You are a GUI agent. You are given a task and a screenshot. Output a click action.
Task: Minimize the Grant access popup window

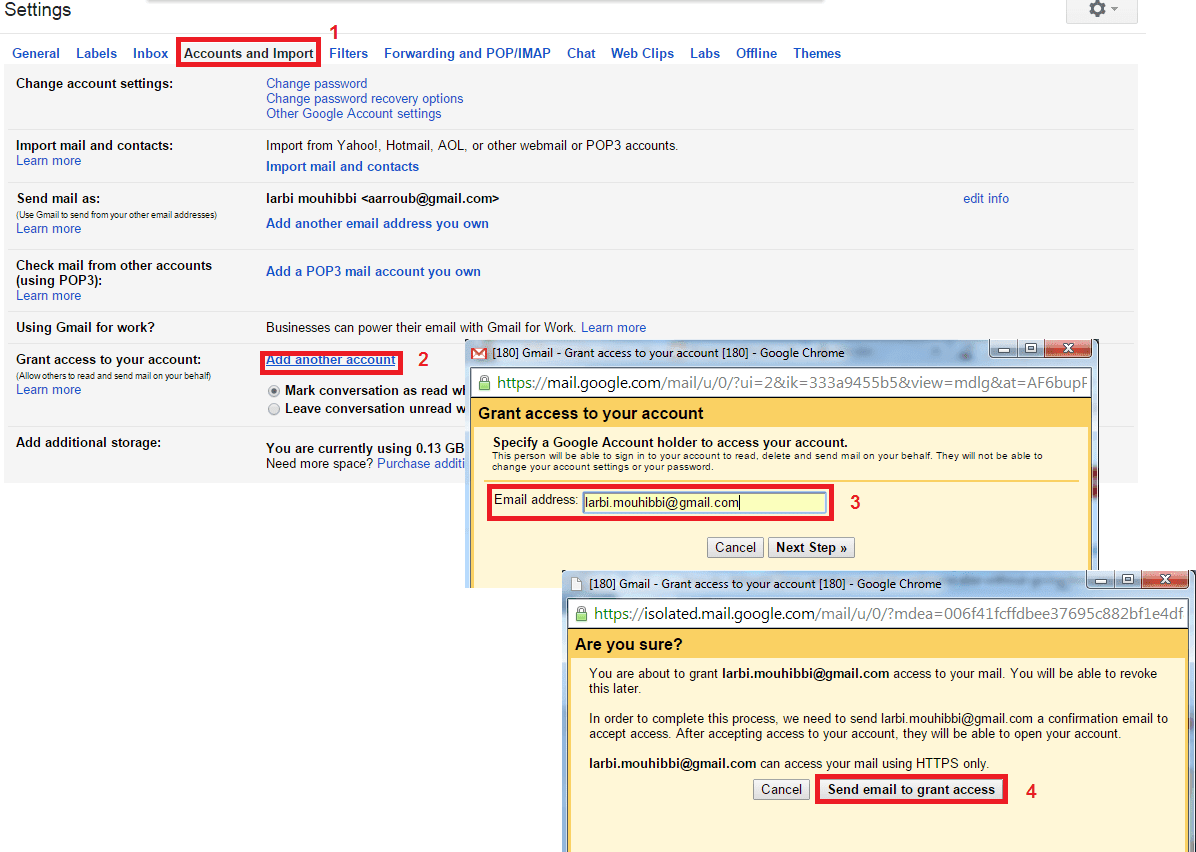coord(1004,349)
